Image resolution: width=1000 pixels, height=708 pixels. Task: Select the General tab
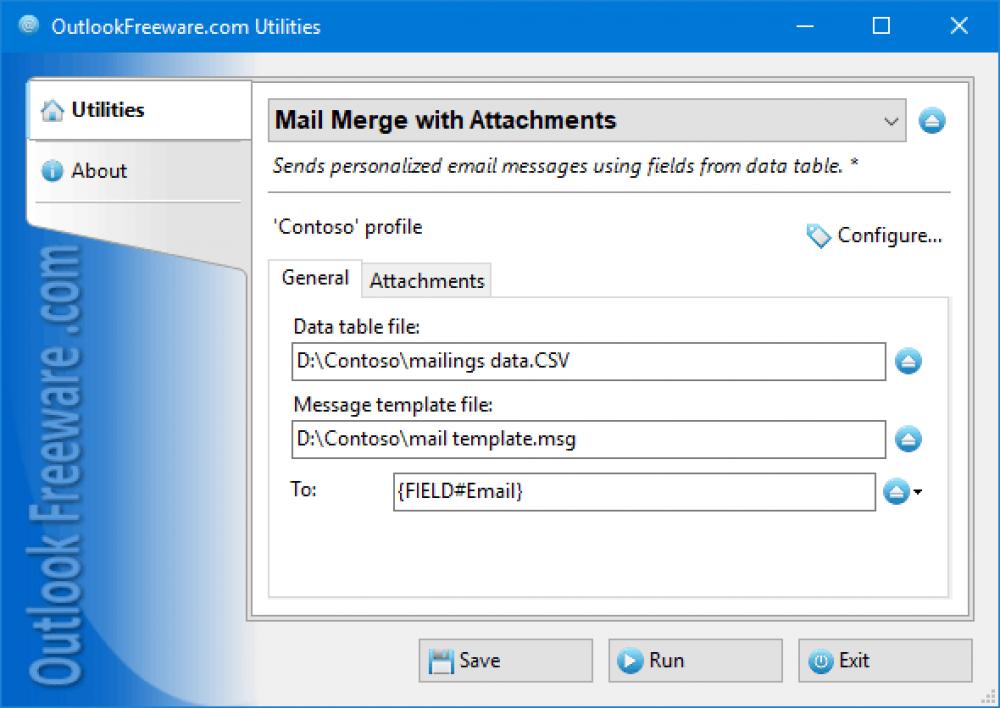315,278
